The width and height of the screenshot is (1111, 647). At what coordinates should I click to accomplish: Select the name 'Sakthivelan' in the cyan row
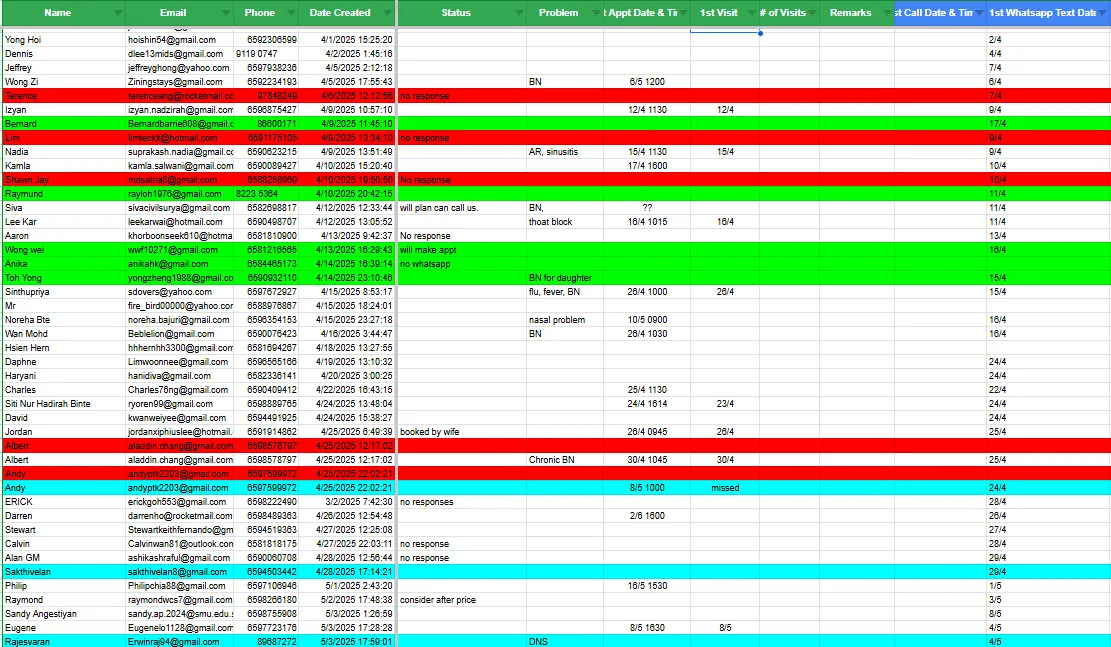[64, 572]
